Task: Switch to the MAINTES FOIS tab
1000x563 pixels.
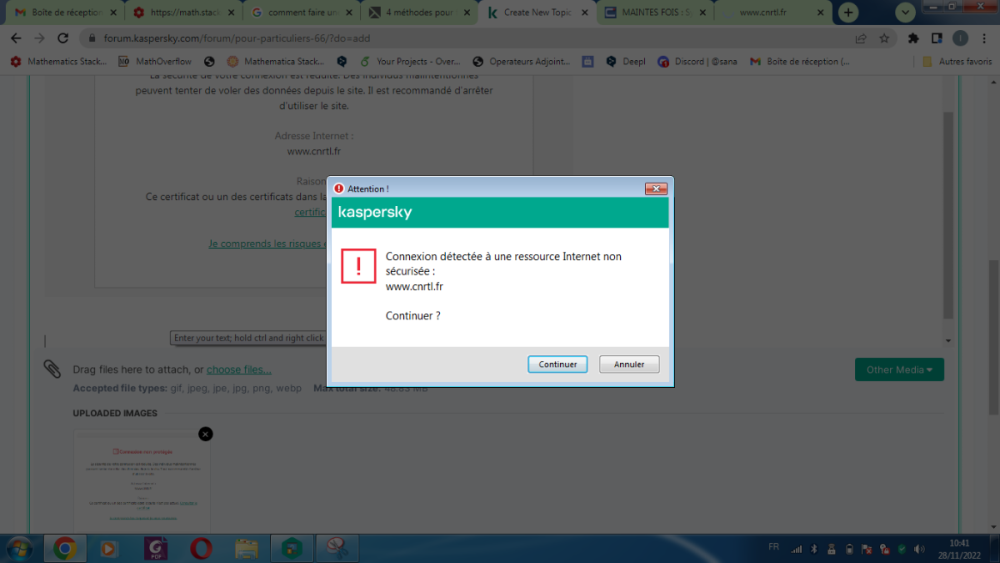Action: coord(656,12)
